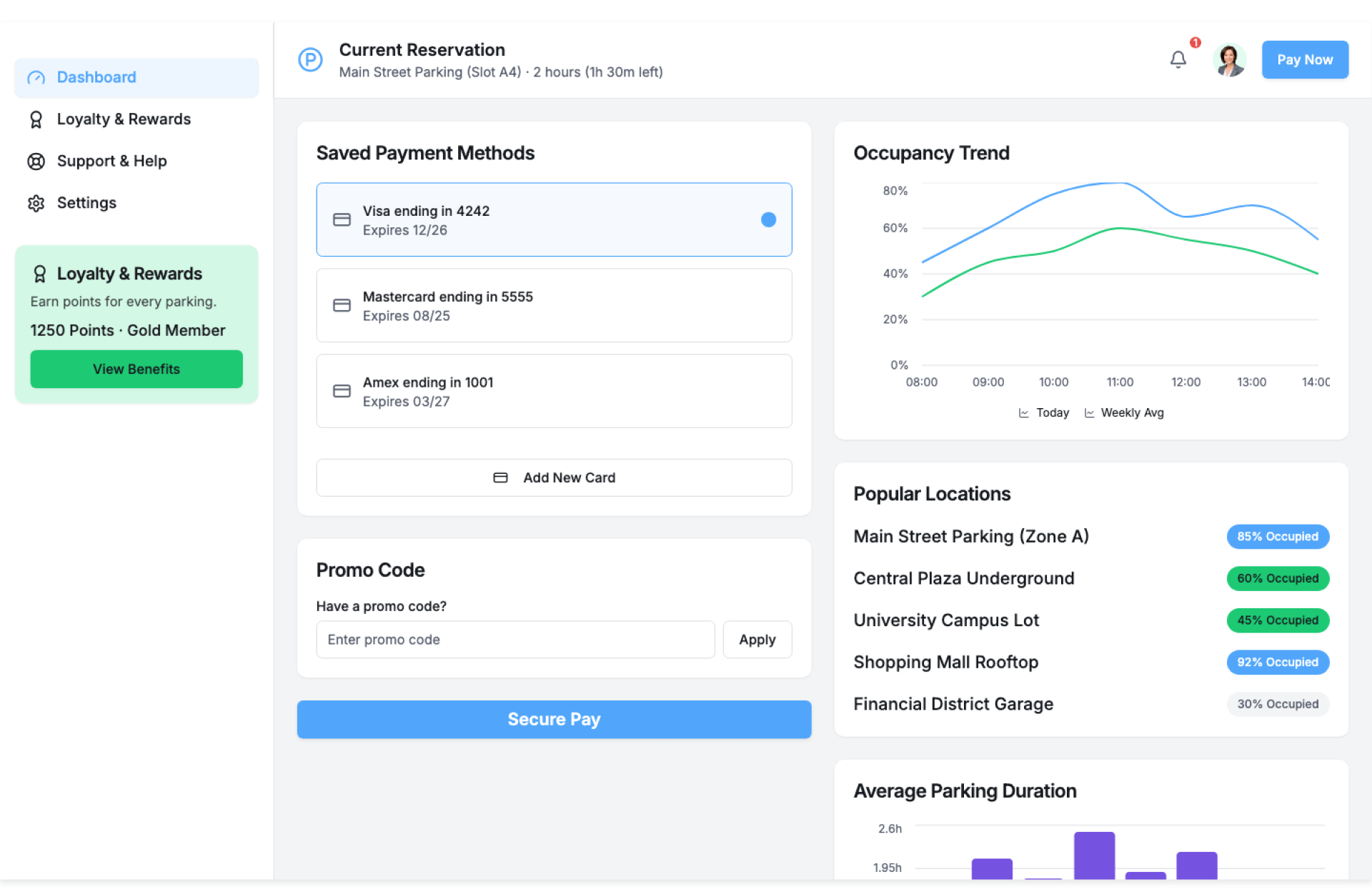Click the Settings gear icon
1372x892 pixels.
36,203
